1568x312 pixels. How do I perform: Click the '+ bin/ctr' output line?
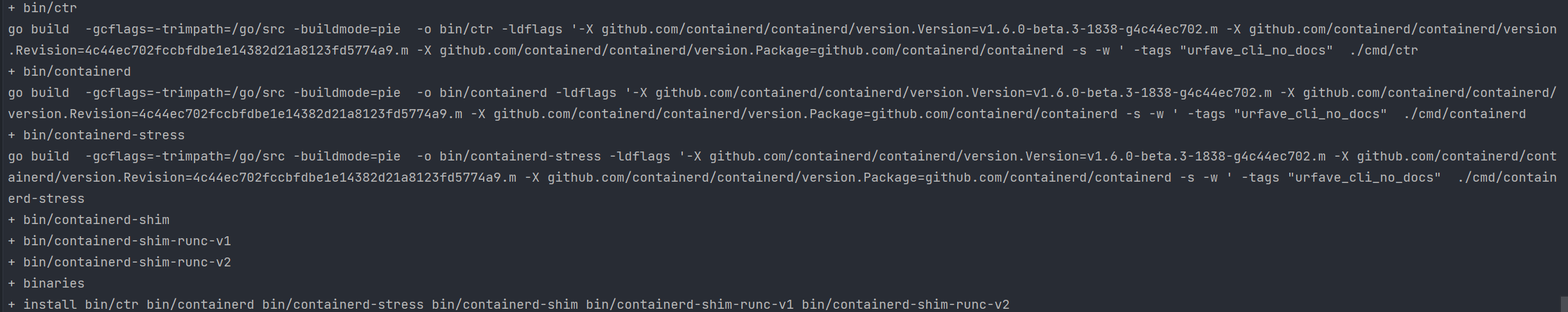(42, 8)
